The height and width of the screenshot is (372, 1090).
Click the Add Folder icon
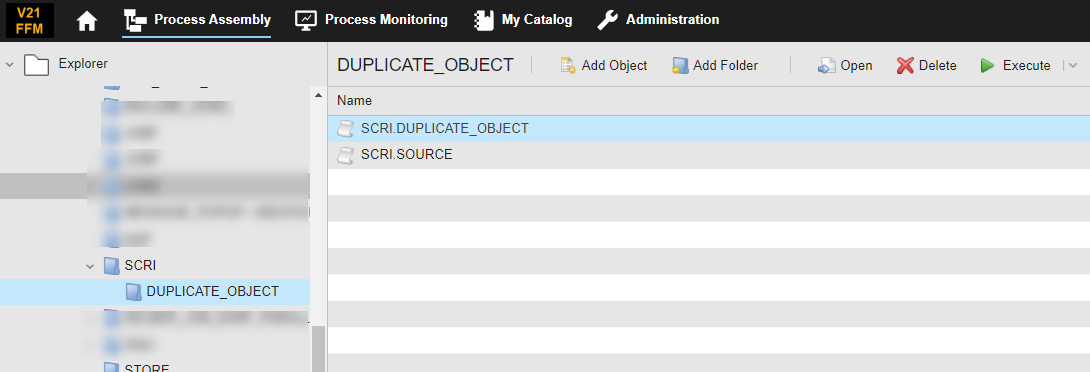(x=680, y=65)
